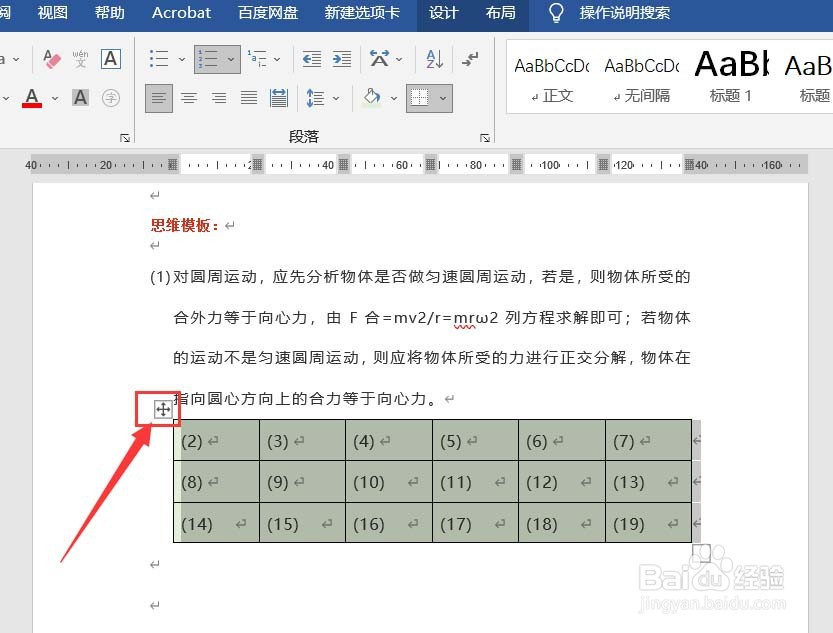Screen dimensions: 833x633
Task: Click the Shading paint bucket icon
Action: (x=372, y=97)
